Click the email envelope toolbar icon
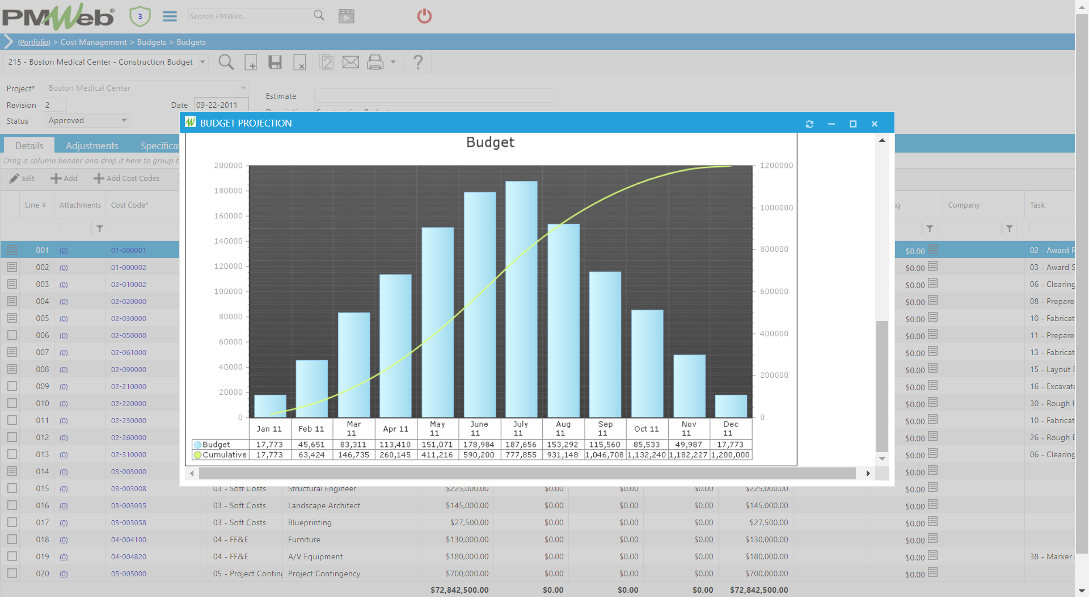The height and width of the screenshot is (597, 1089). (351, 62)
